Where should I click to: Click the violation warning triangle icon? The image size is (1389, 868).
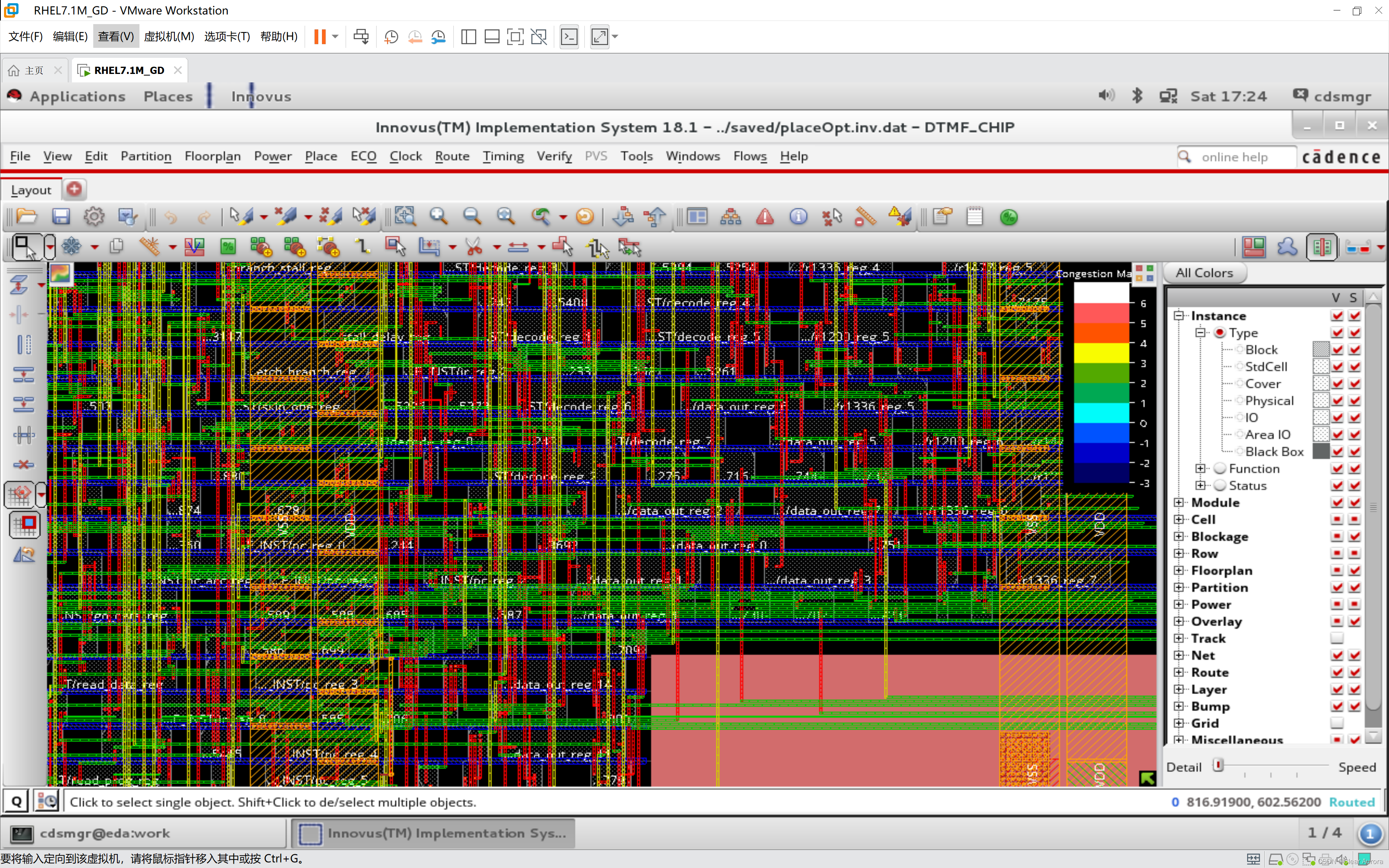click(764, 217)
